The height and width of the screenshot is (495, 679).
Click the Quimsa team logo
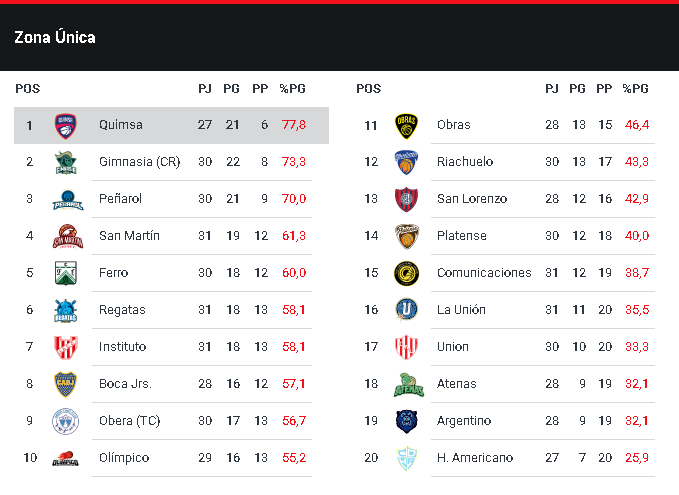(66, 125)
